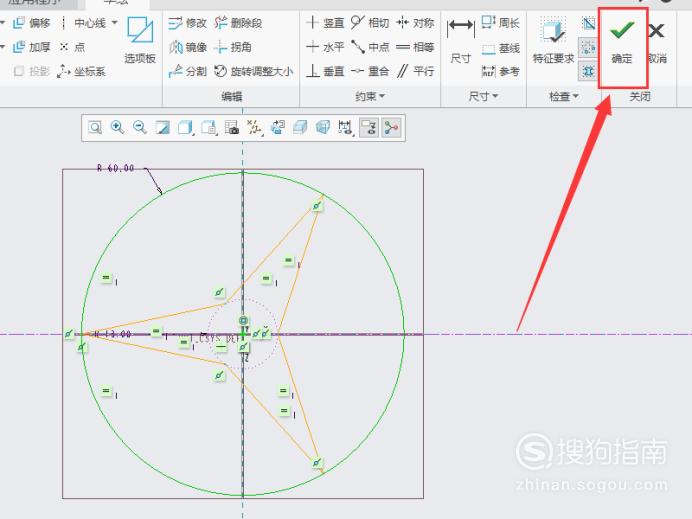Image resolution: width=692 pixels, height=519 pixels.
Task: Click the 修改 (Modify) tool
Action: coord(187,23)
